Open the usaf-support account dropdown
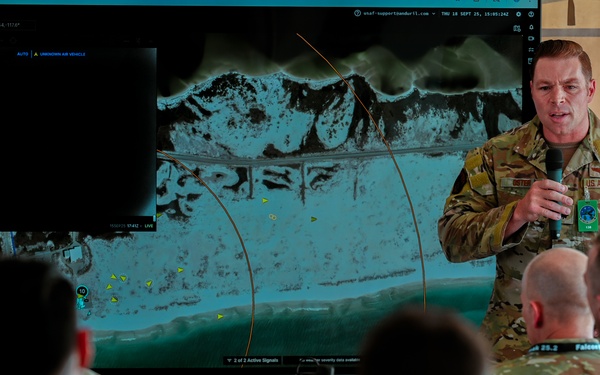Viewport: 600px width, 375px height. click(x=399, y=14)
